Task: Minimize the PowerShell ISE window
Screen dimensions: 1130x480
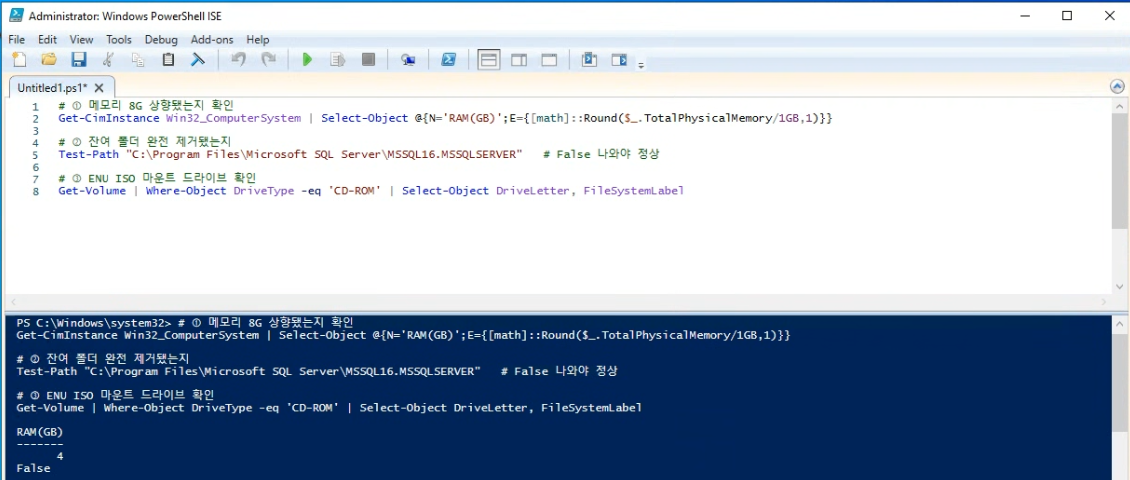Action: pos(1024,15)
